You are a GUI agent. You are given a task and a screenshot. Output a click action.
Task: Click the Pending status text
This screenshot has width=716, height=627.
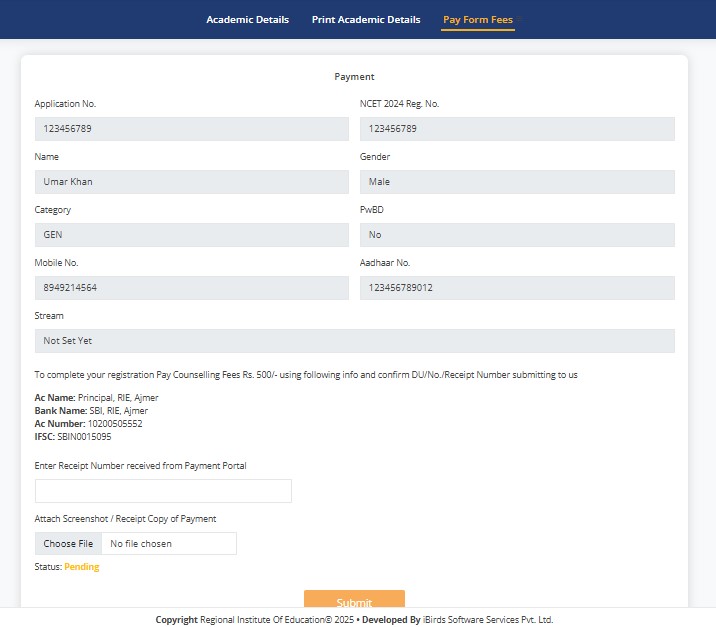pos(82,567)
